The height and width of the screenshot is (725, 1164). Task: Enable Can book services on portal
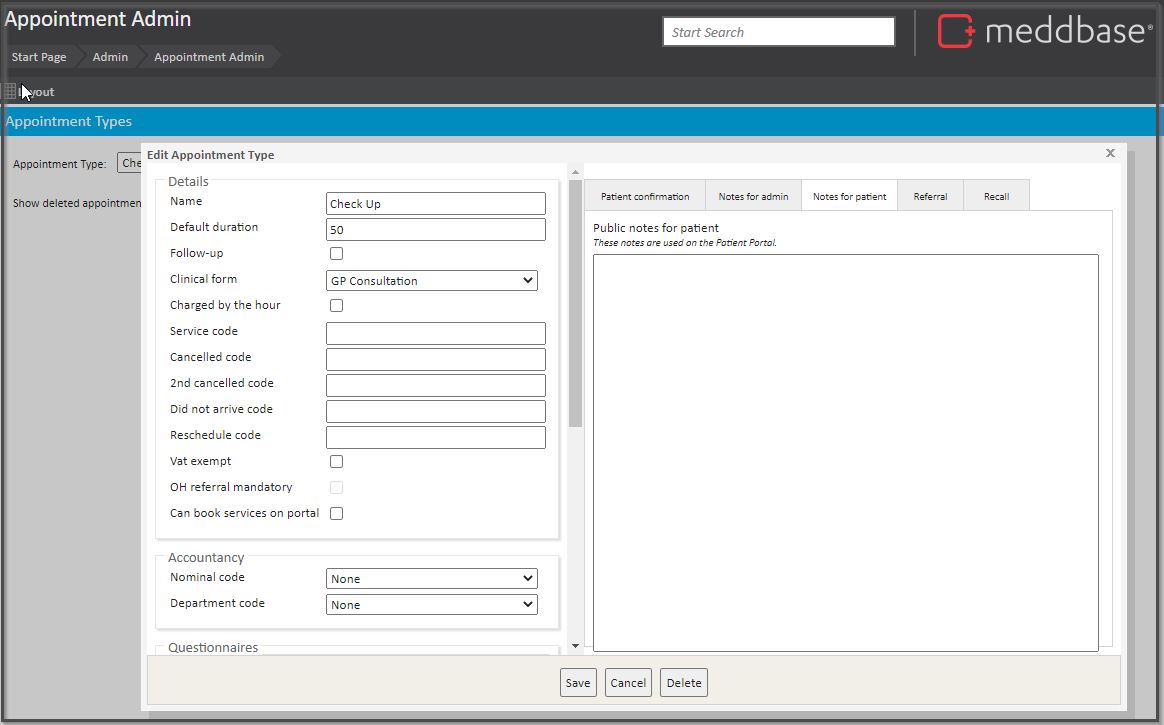coord(336,514)
